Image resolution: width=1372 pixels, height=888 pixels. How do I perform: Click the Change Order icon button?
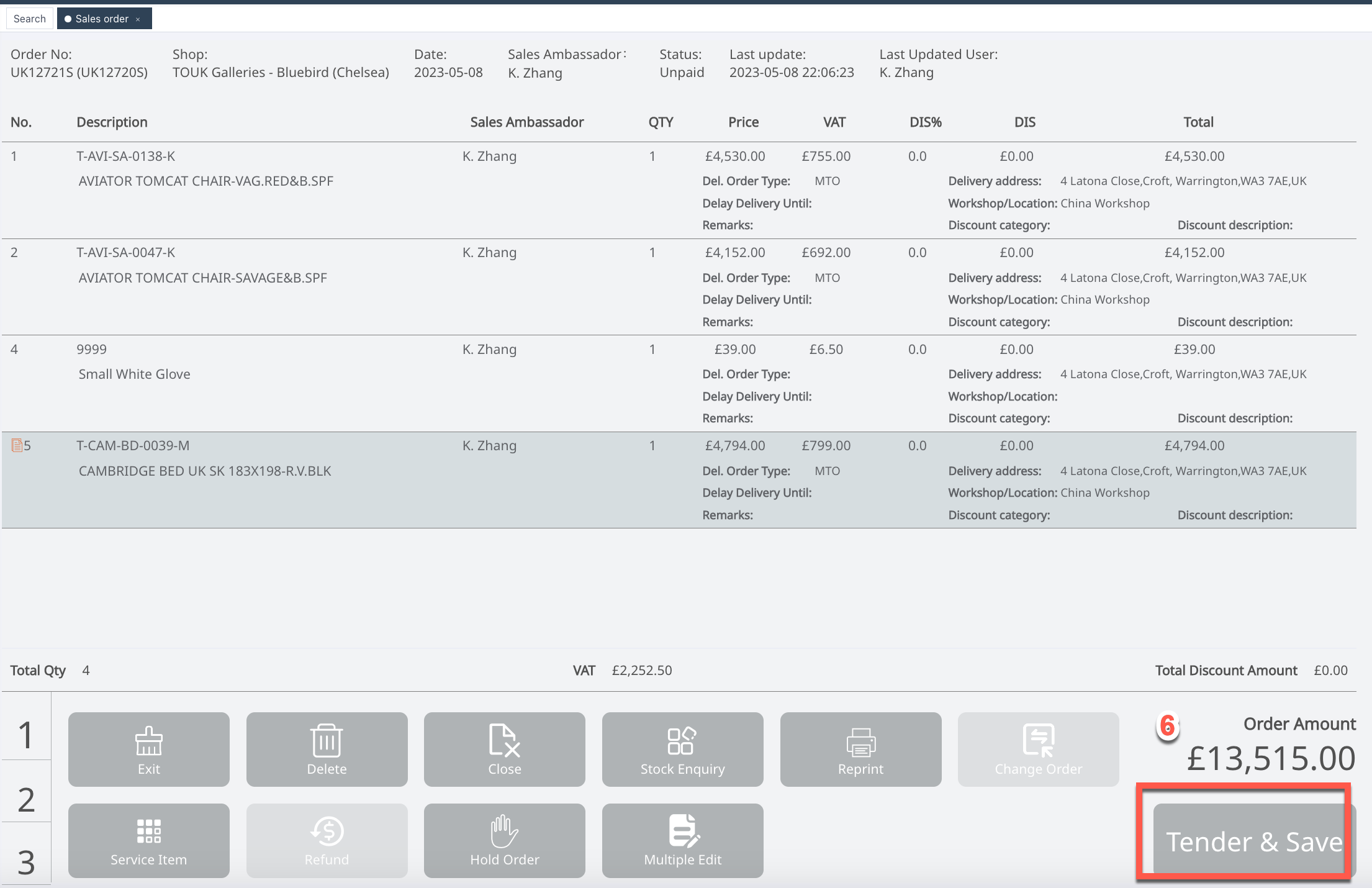1038,749
